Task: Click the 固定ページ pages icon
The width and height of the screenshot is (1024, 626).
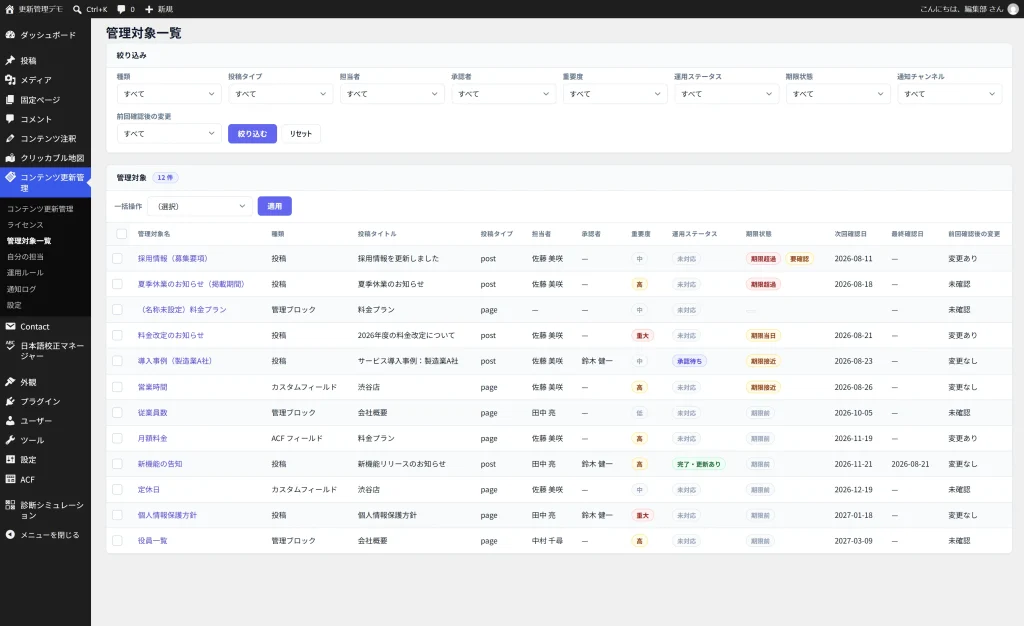Action: 10,99
